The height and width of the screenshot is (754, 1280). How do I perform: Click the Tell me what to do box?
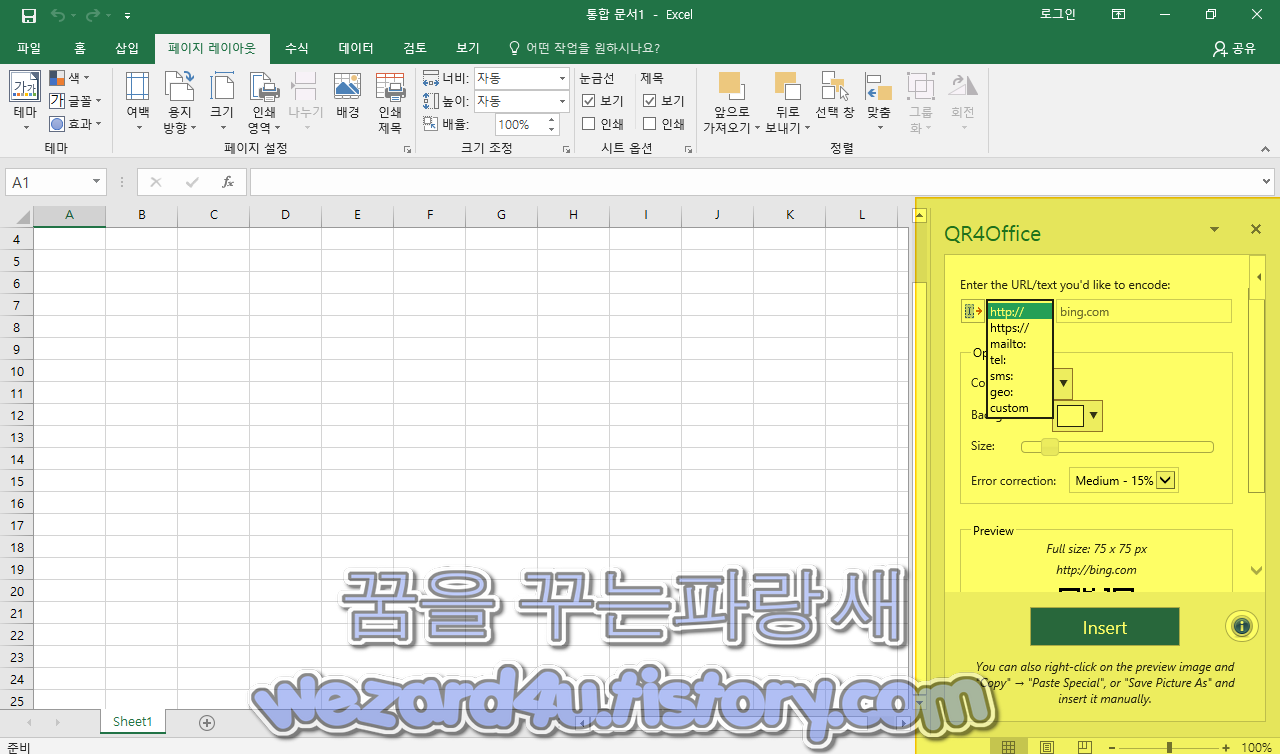[585, 48]
